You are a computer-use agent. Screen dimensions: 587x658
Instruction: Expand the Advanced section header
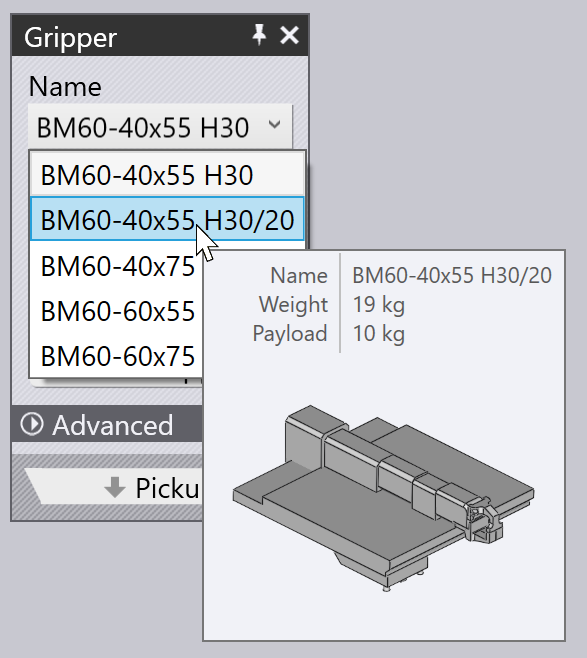(107, 424)
